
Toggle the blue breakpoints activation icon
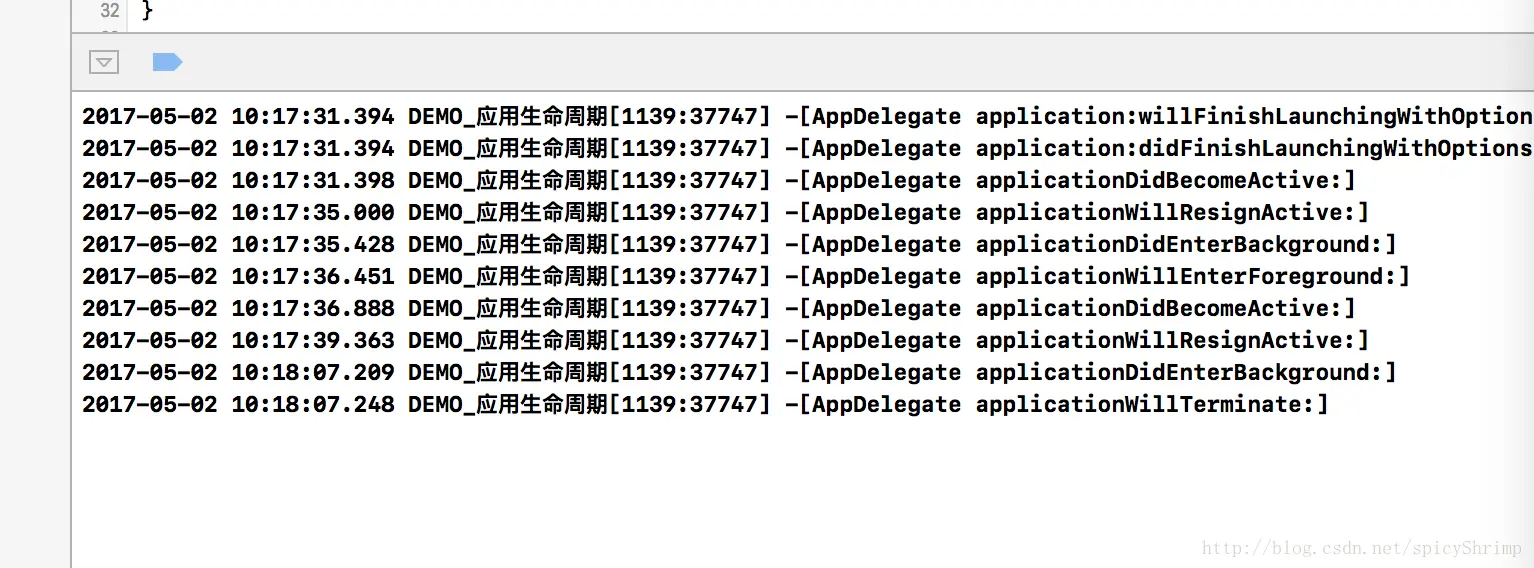click(167, 62)
